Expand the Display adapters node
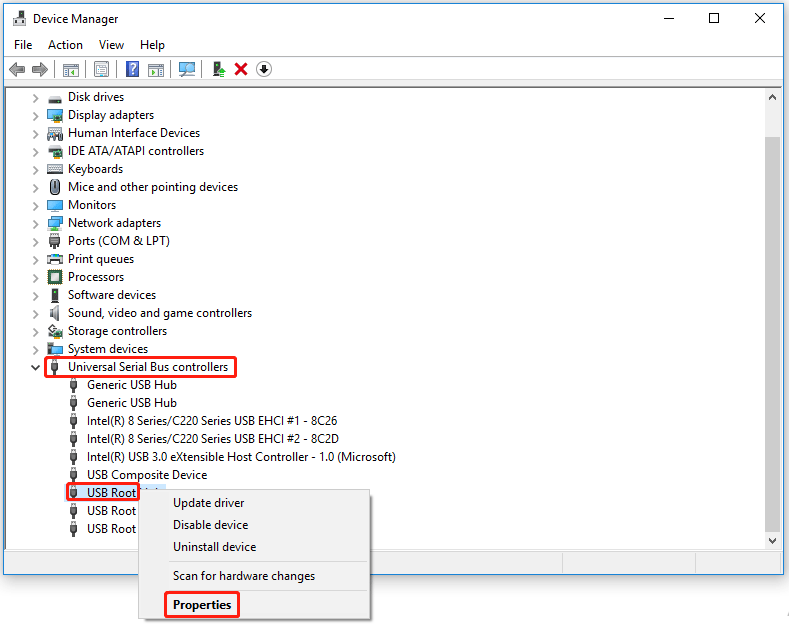 pos(35,116)
